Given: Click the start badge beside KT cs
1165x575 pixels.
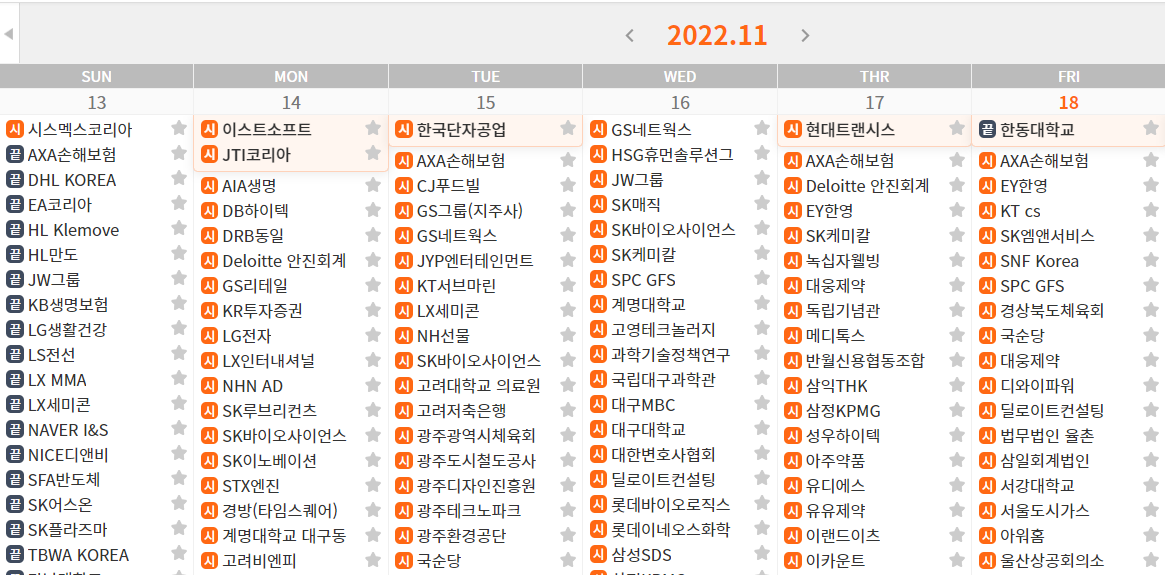Looking at the screenshot, I should coord(987,211).
